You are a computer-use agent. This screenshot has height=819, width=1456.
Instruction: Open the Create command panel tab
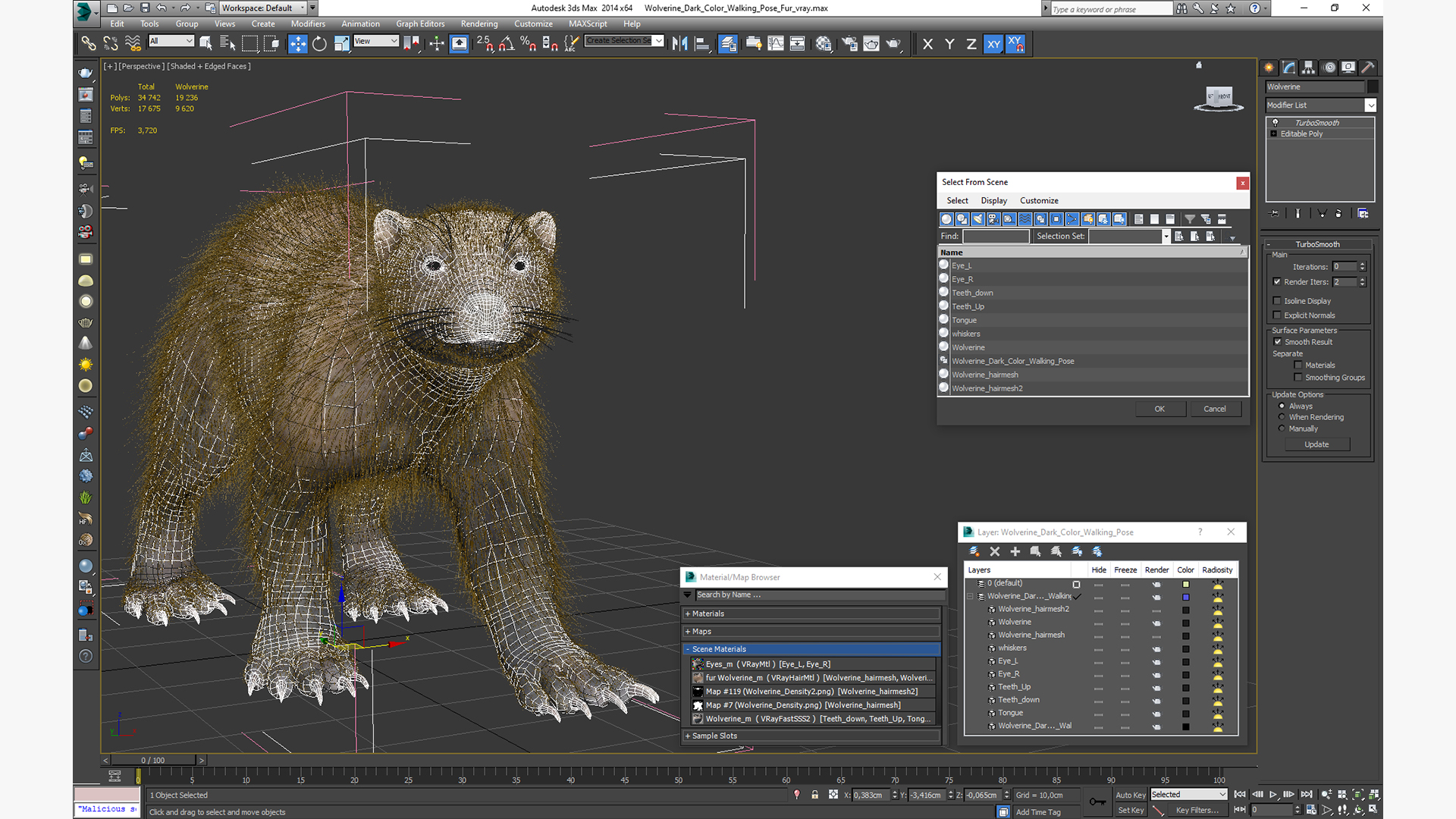[1269, 67]
